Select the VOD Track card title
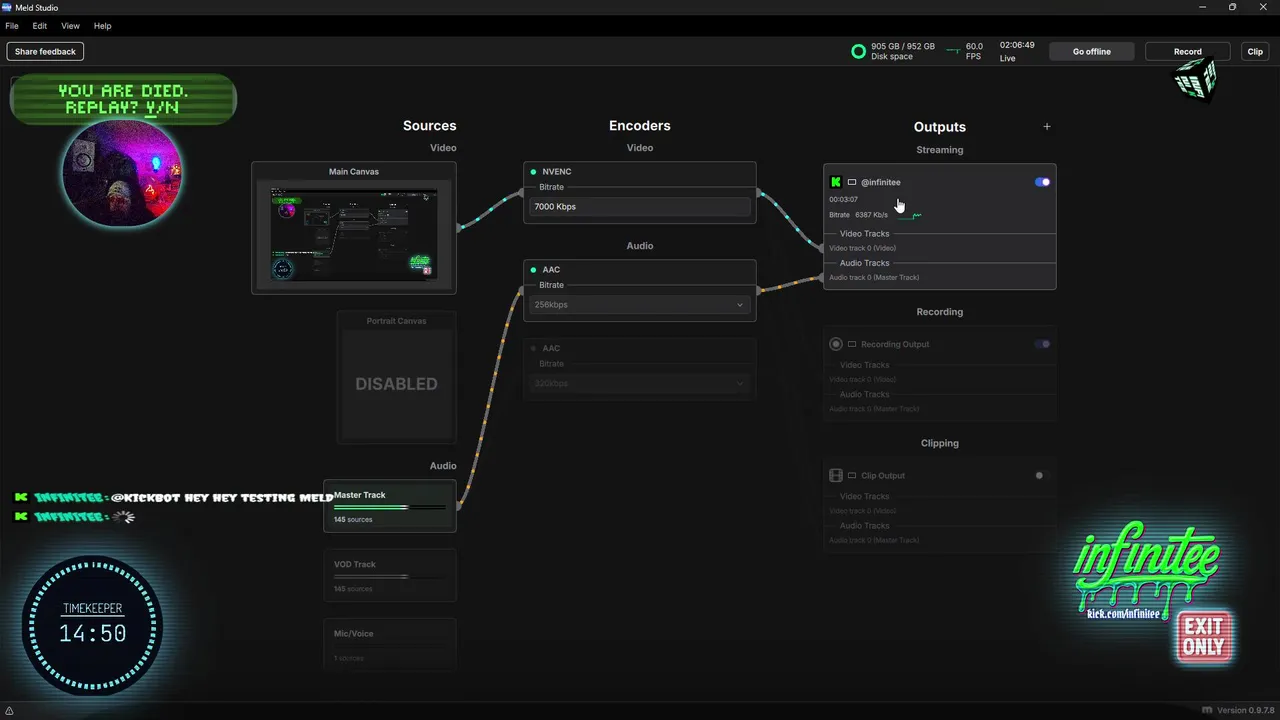This screenshot has width=1280, height=720. click(x=355, y=564)
